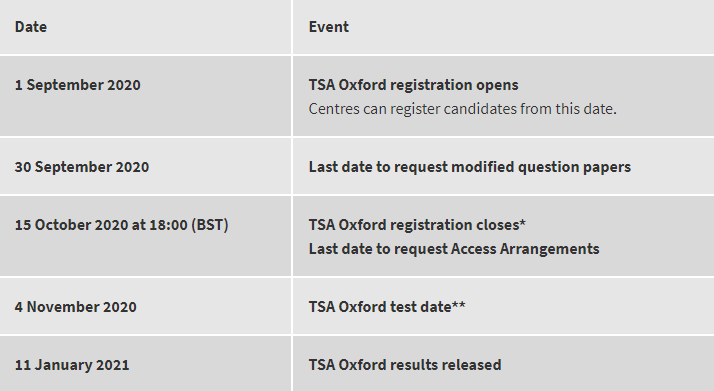Image resolution: width=714 pixels, height=391 pixels.
Task: Select the 4 November 2020 date
Action: point(76,307)
